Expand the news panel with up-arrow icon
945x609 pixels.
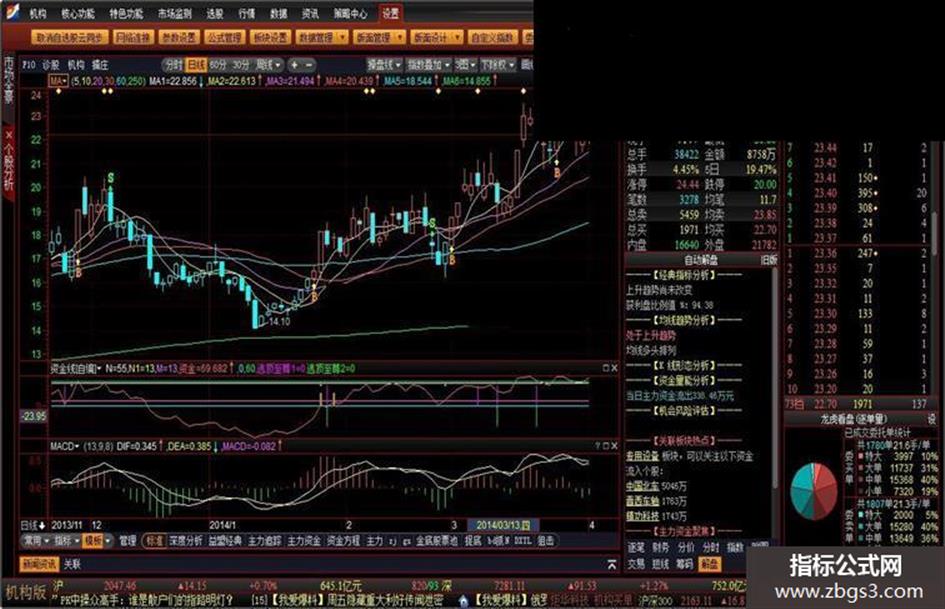[611, 564]
